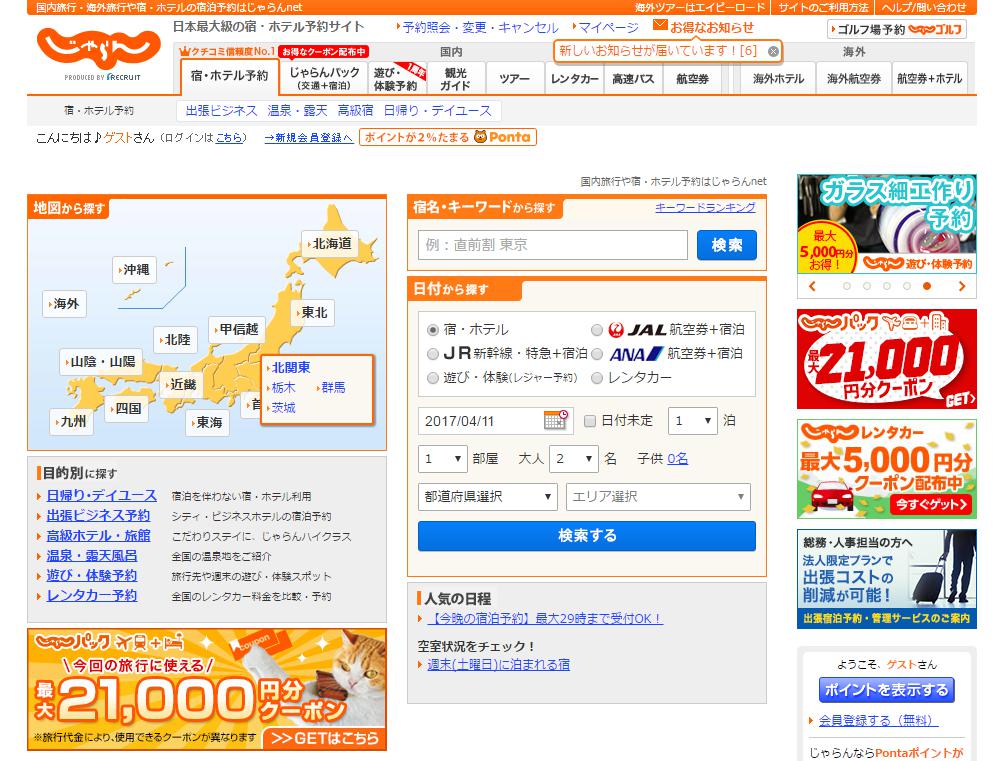
Task: Open 宿・ホテル予約 tab
Action: click(229, 76)
